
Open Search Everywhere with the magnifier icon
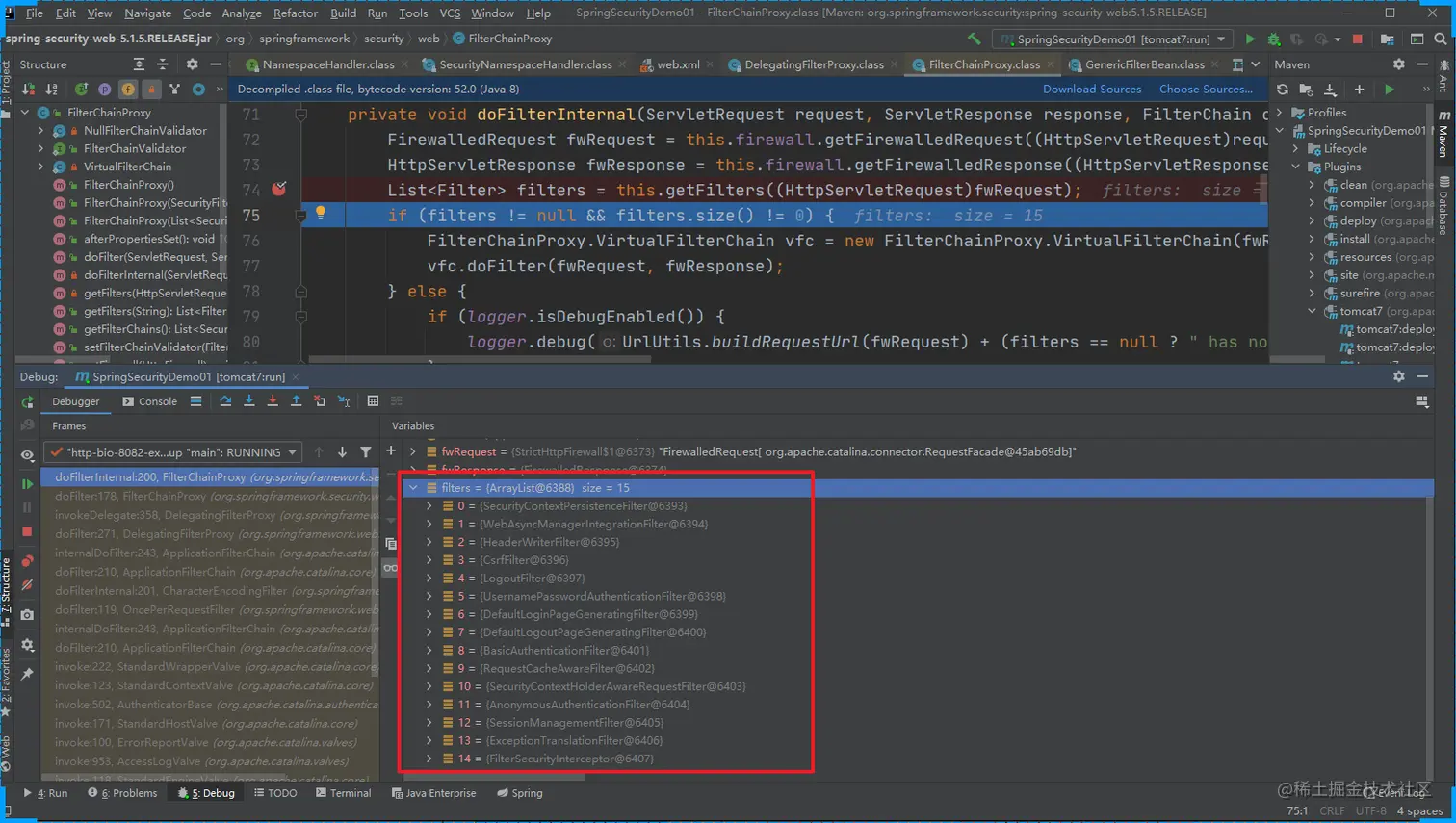[1441, 39]
